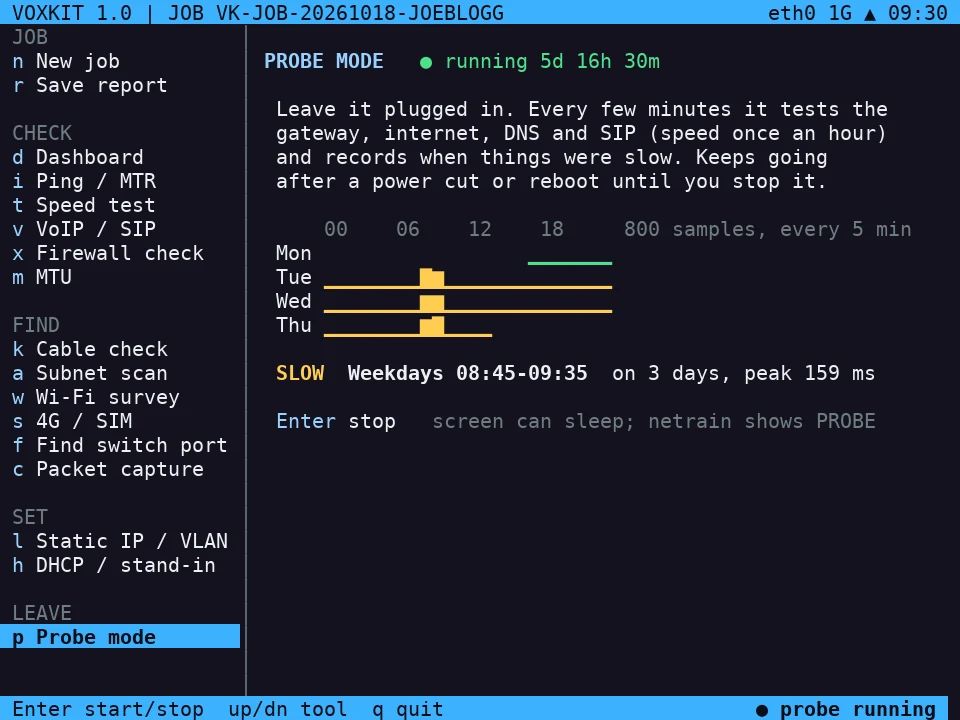Click the eth0 1G interface status
This screenshot has height=720, width=960.
coord(809,13)
